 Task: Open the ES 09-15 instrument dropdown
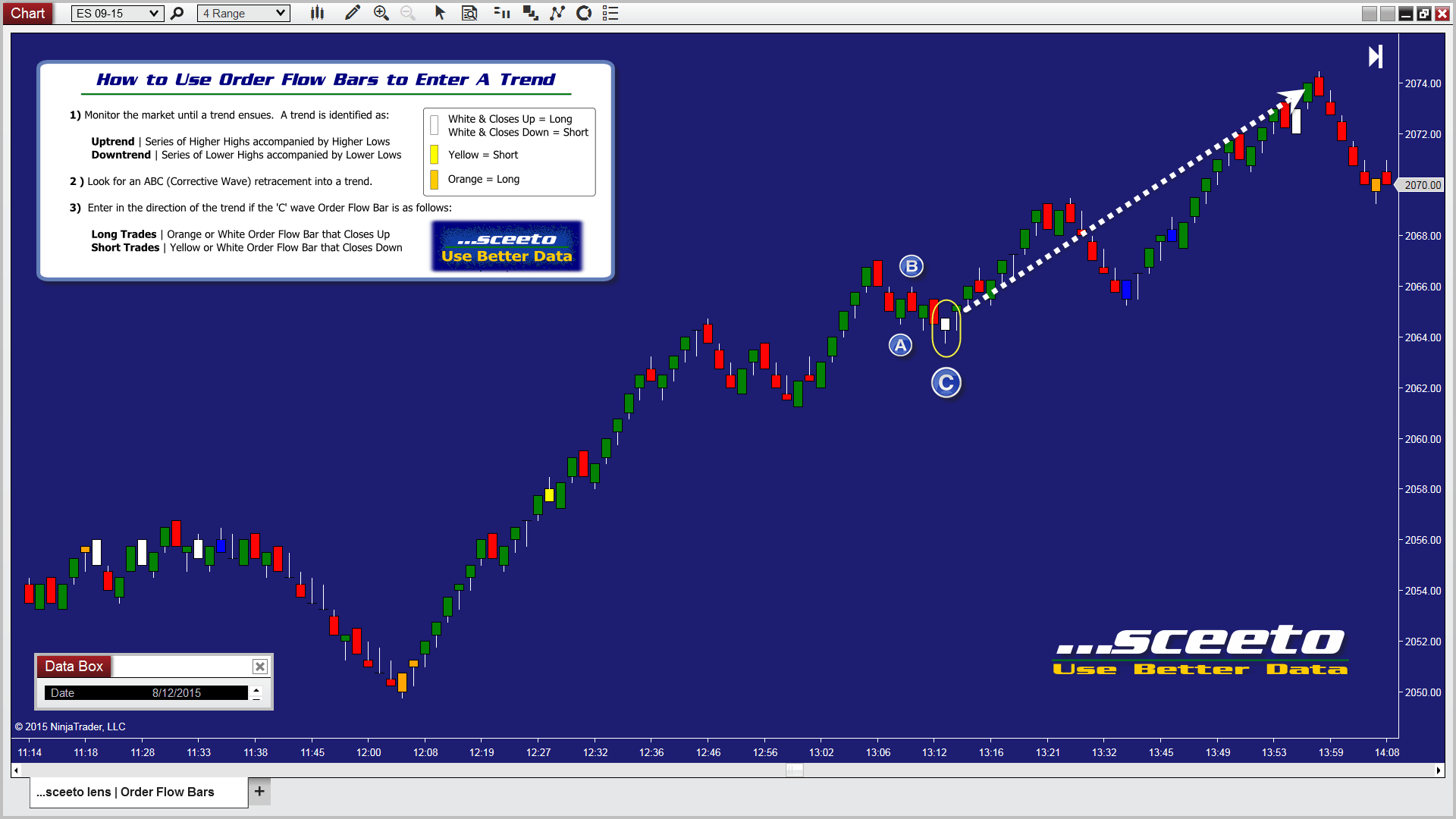click(x=117, y=13)
